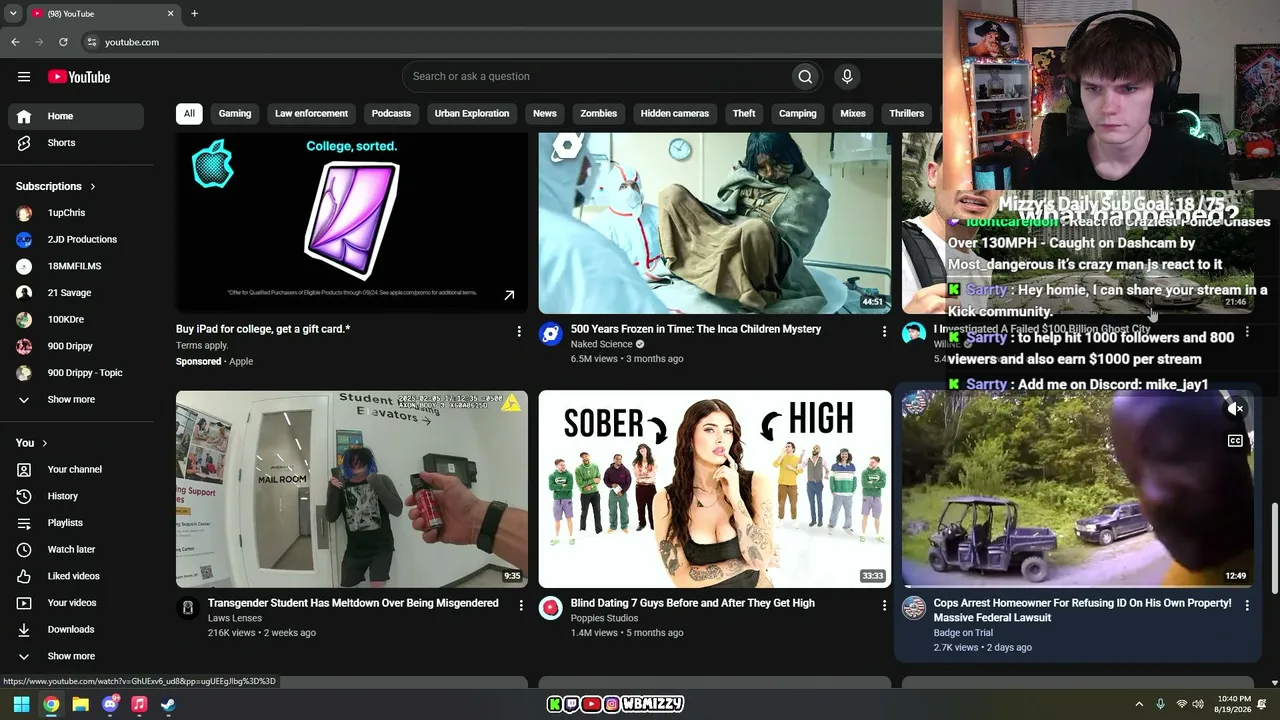Open watch History
This screenshot has width=1280, height=720.
pos(76,496)
